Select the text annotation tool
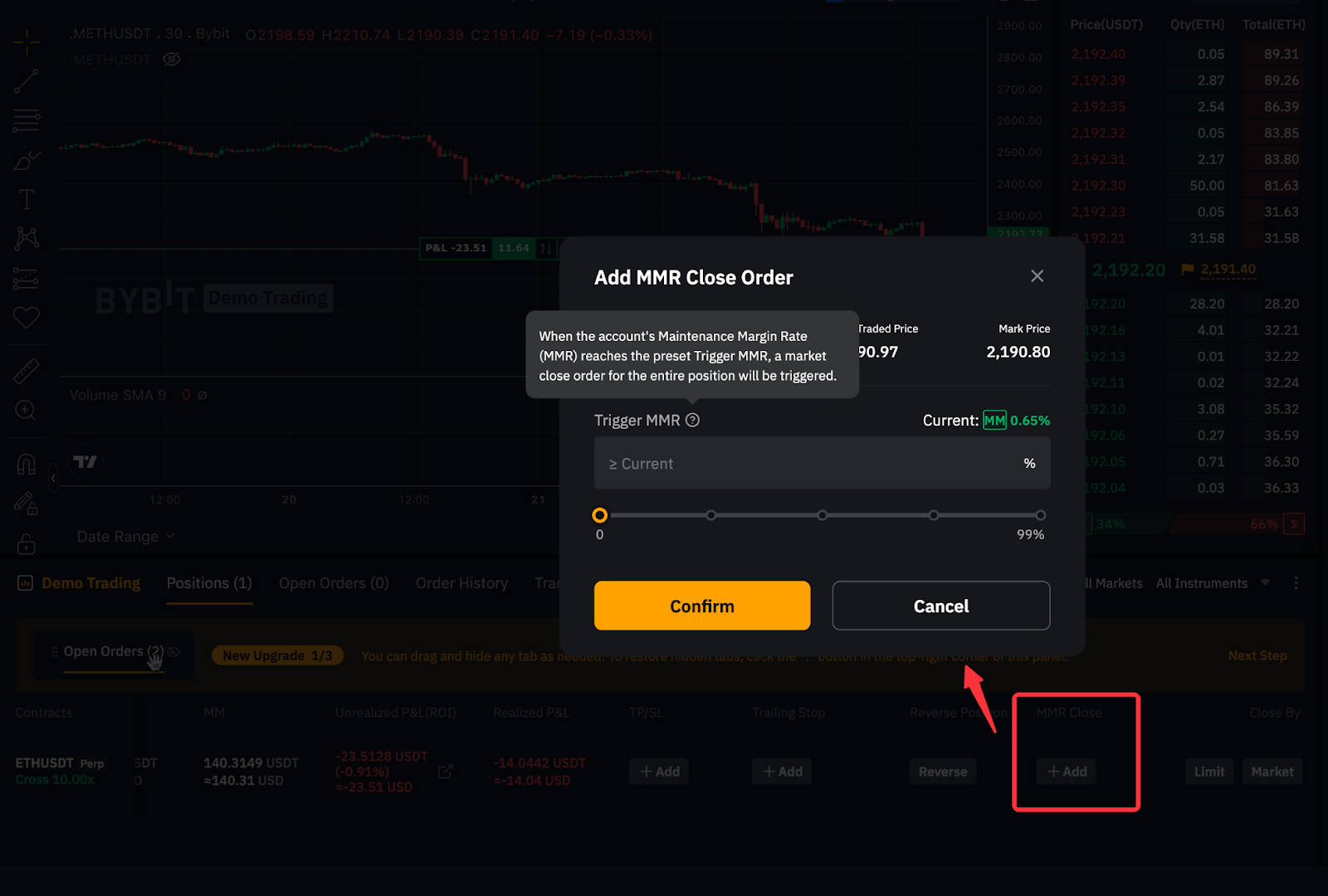The height and width of the screenshot is (896, 1328). (27, 199)
